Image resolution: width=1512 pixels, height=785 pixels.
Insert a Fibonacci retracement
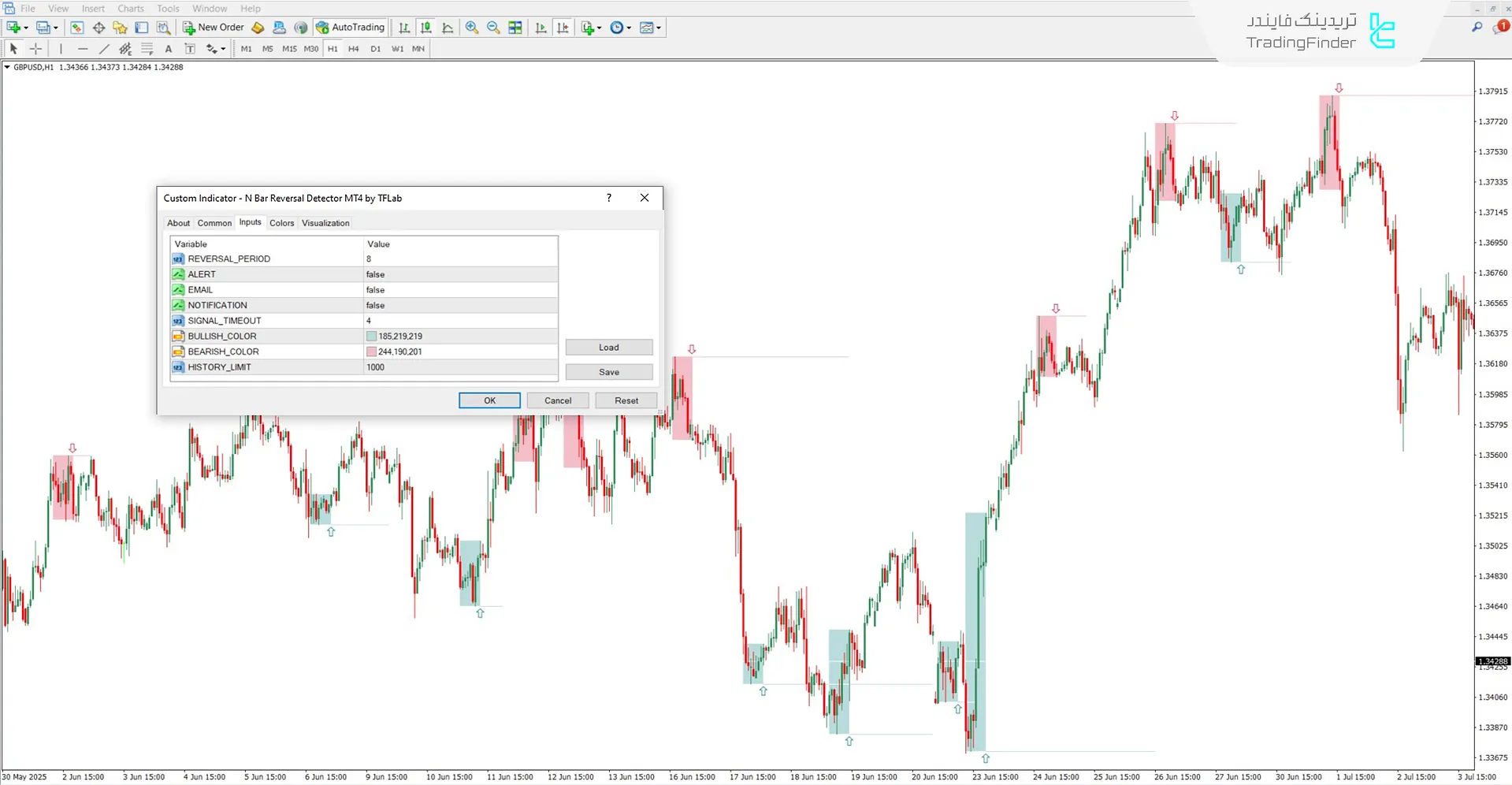[x=147, y=48]
